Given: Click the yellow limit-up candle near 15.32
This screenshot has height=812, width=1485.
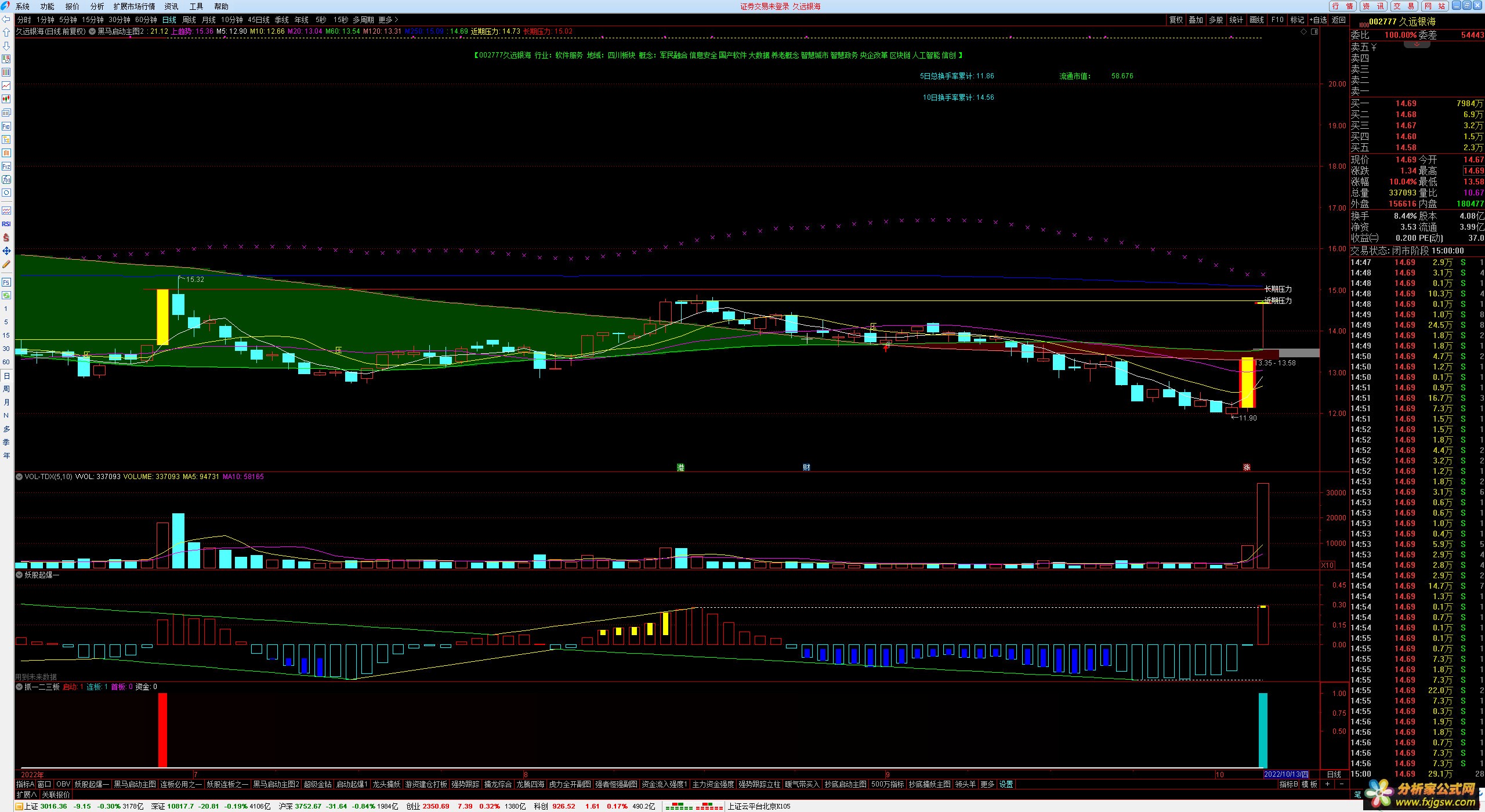Looking at the screenshot, I should (162, 317).
